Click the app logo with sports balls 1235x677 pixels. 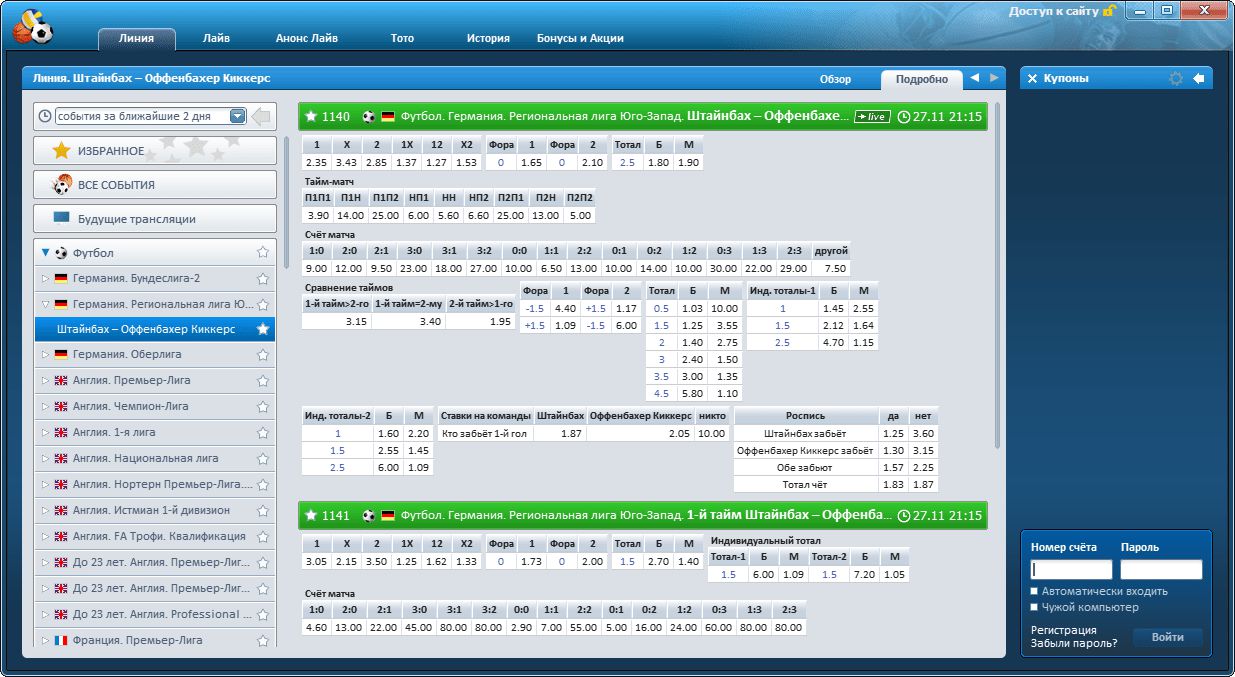point(33,26)
